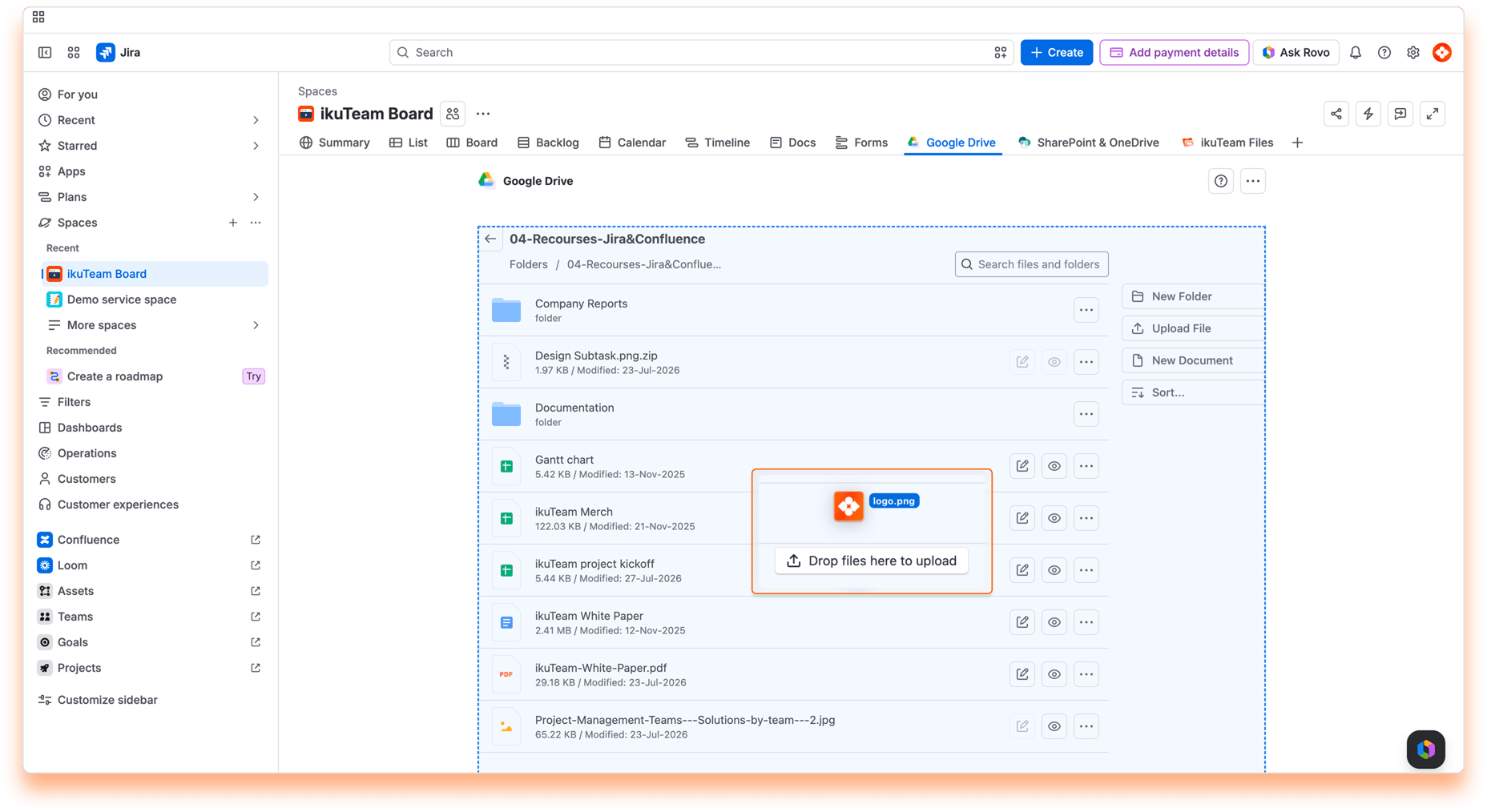1487x812 pixels.
Task: Open Google Drive panel more options
Action: (x=1253, y=181)
